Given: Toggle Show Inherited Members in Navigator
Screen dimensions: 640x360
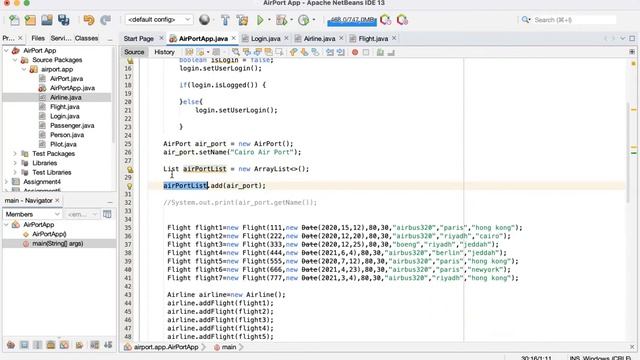Looking at the screenshot, I should point(11,345).
